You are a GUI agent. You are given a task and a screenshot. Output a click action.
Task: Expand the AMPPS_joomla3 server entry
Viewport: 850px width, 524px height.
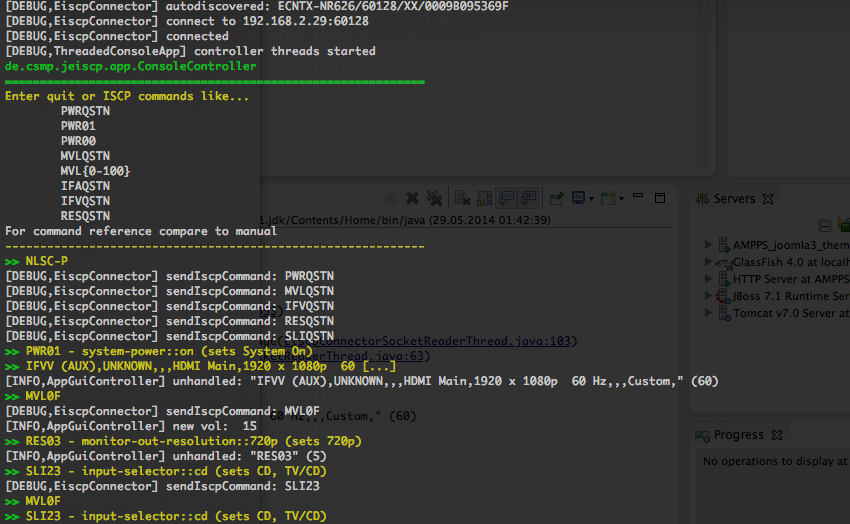tap(708, 244)
